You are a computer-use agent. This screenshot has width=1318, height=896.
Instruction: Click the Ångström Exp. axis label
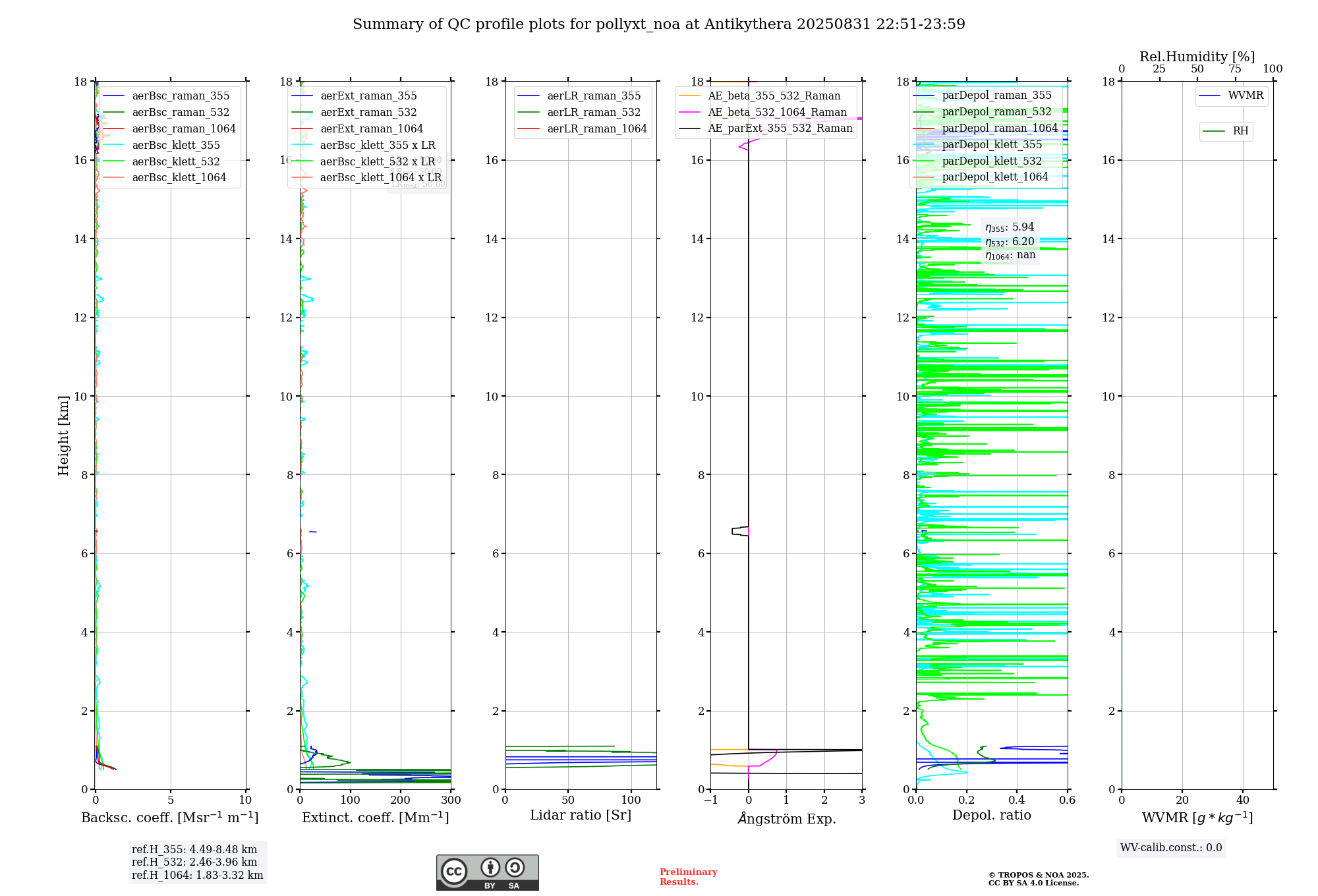[787, 818]
